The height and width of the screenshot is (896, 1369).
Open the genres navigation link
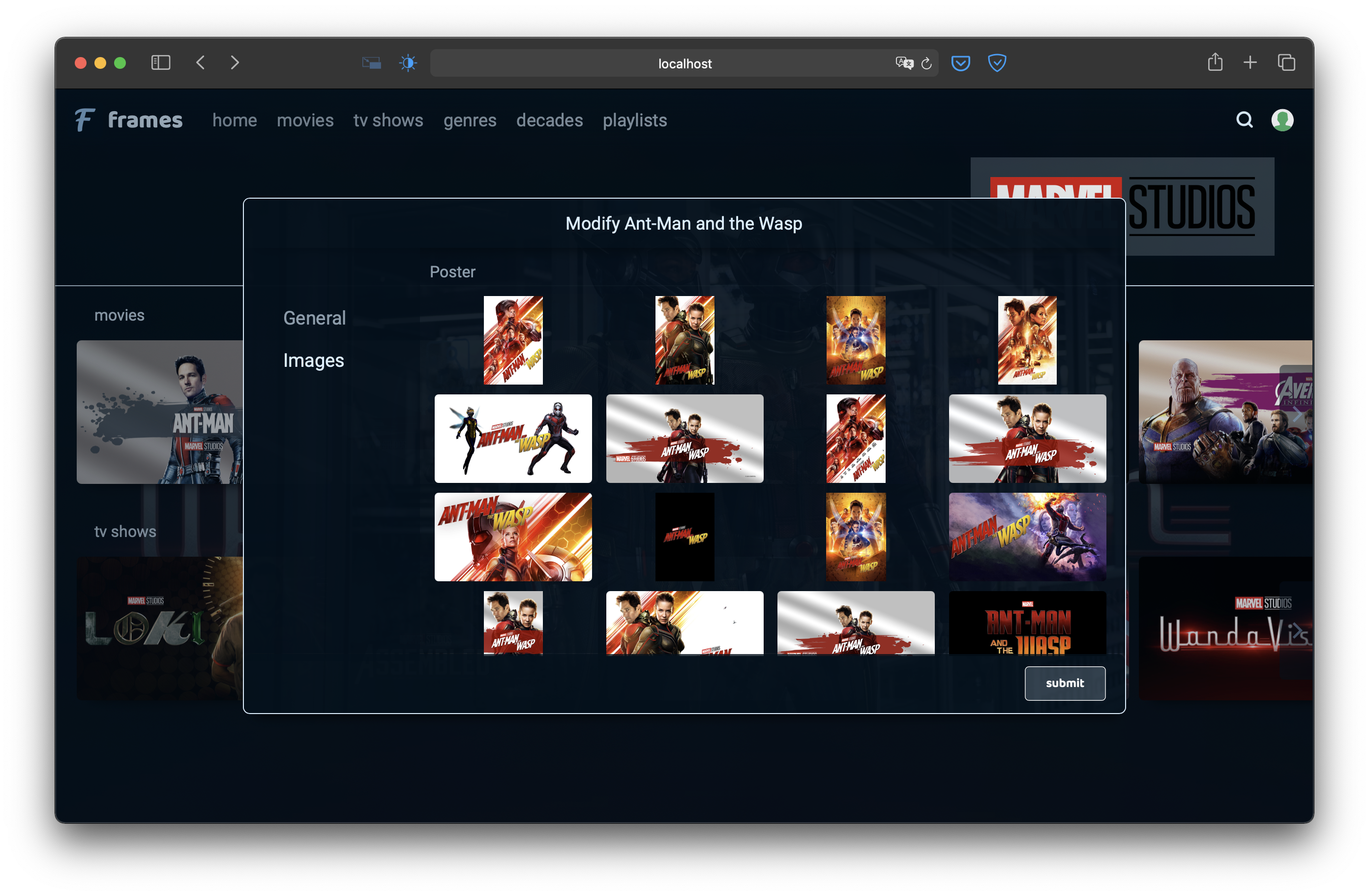(470, 120)
